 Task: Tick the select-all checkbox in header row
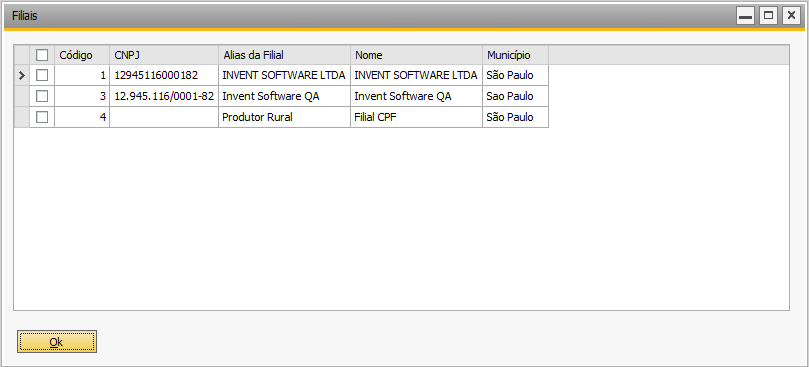[42, 55]
